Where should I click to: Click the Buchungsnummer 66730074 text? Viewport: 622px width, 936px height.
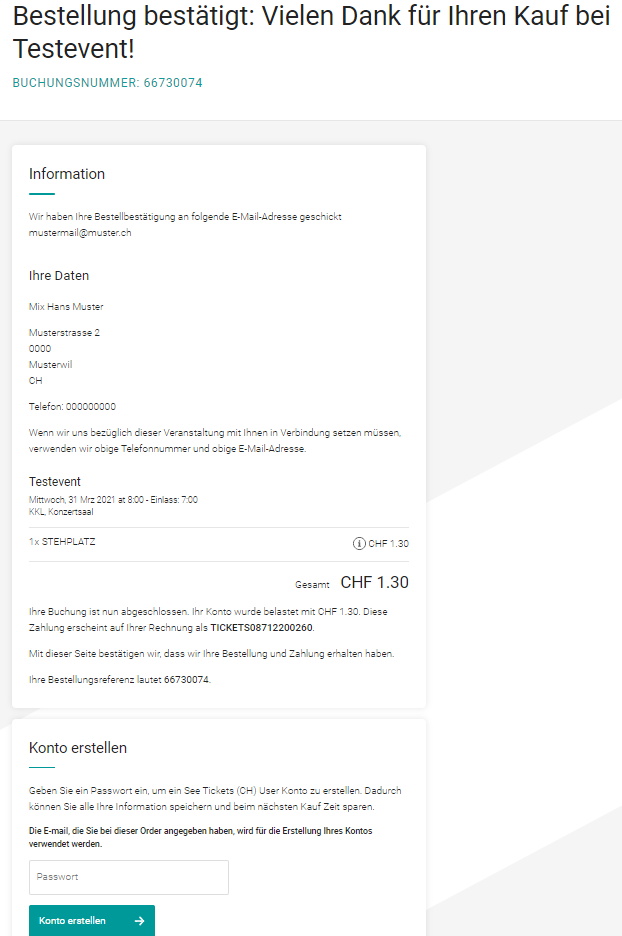107,83
